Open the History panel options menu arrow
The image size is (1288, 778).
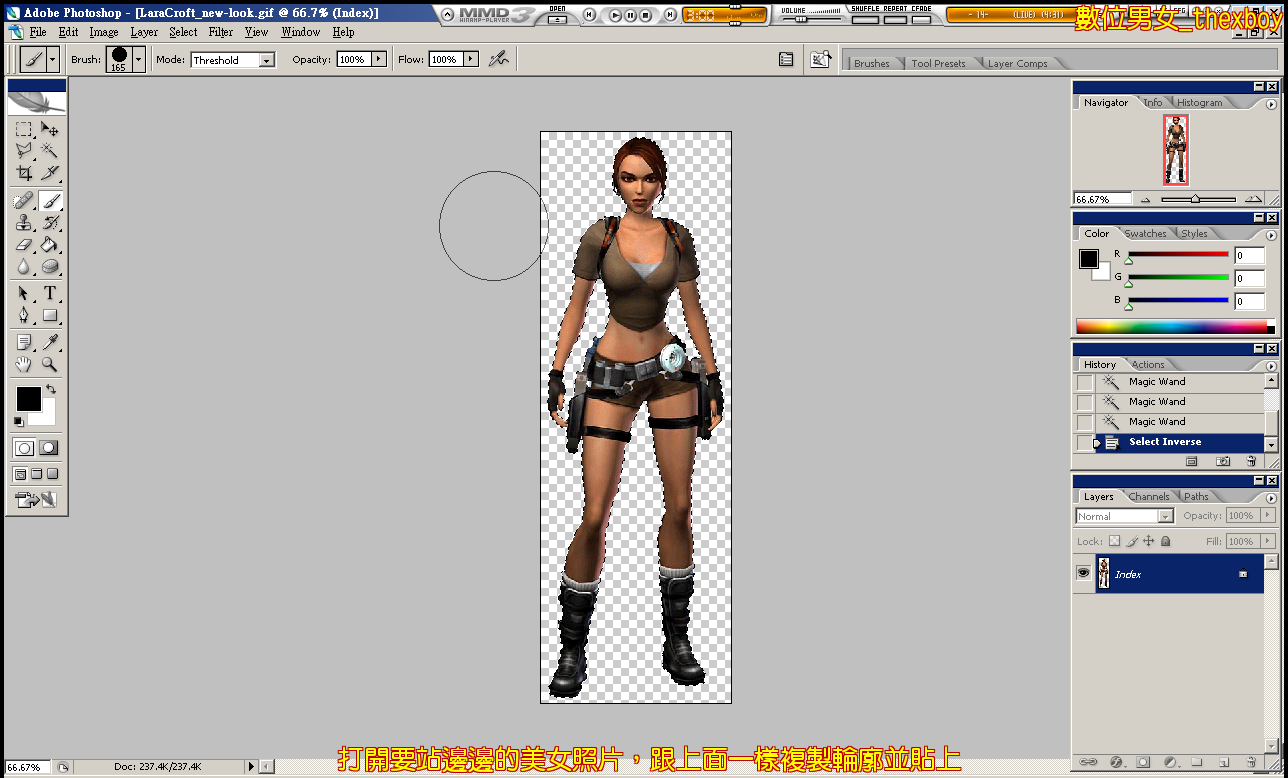click(x=1271, y=365)
